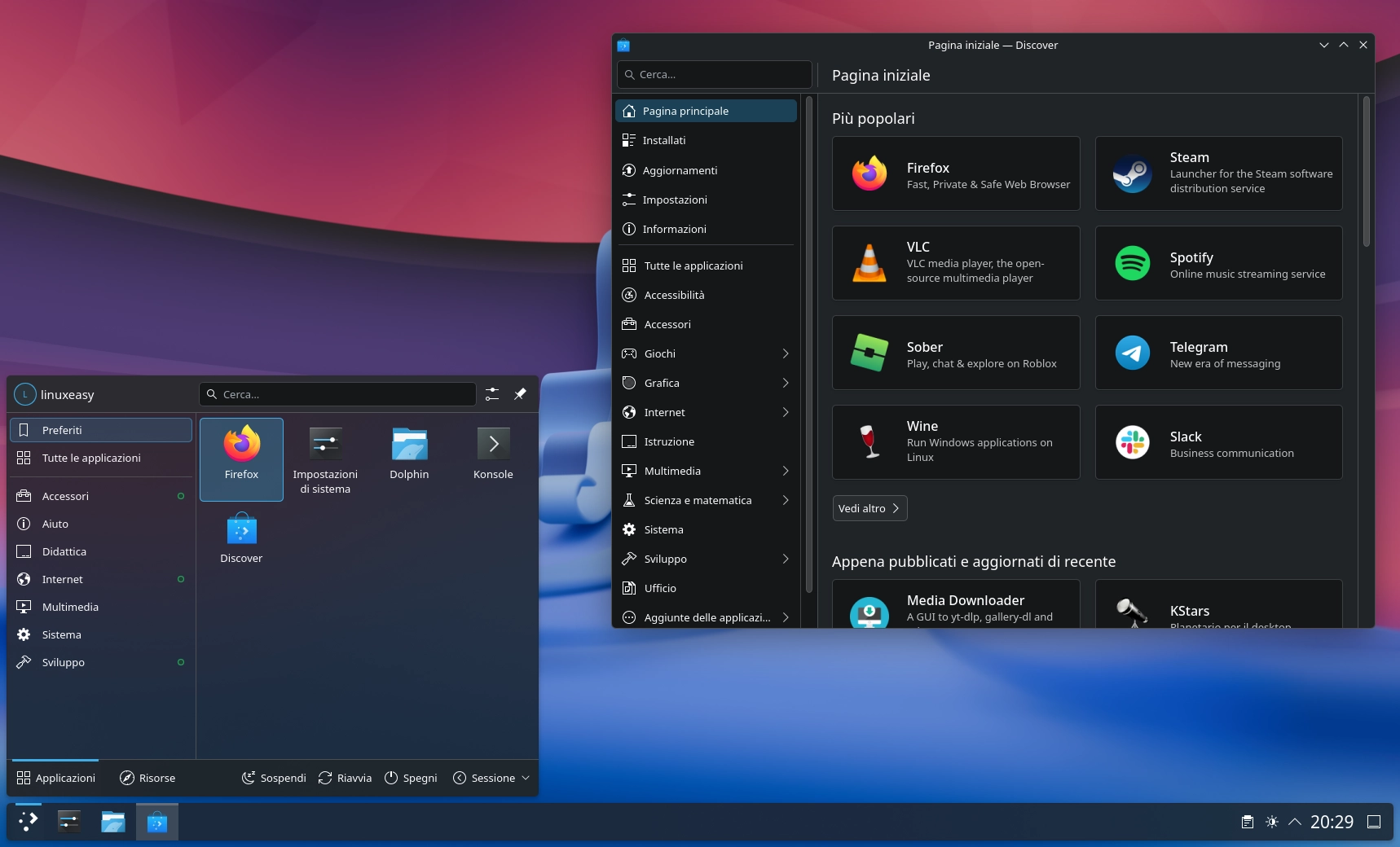Click the launcher configure sliders icon

coord(492,394)
